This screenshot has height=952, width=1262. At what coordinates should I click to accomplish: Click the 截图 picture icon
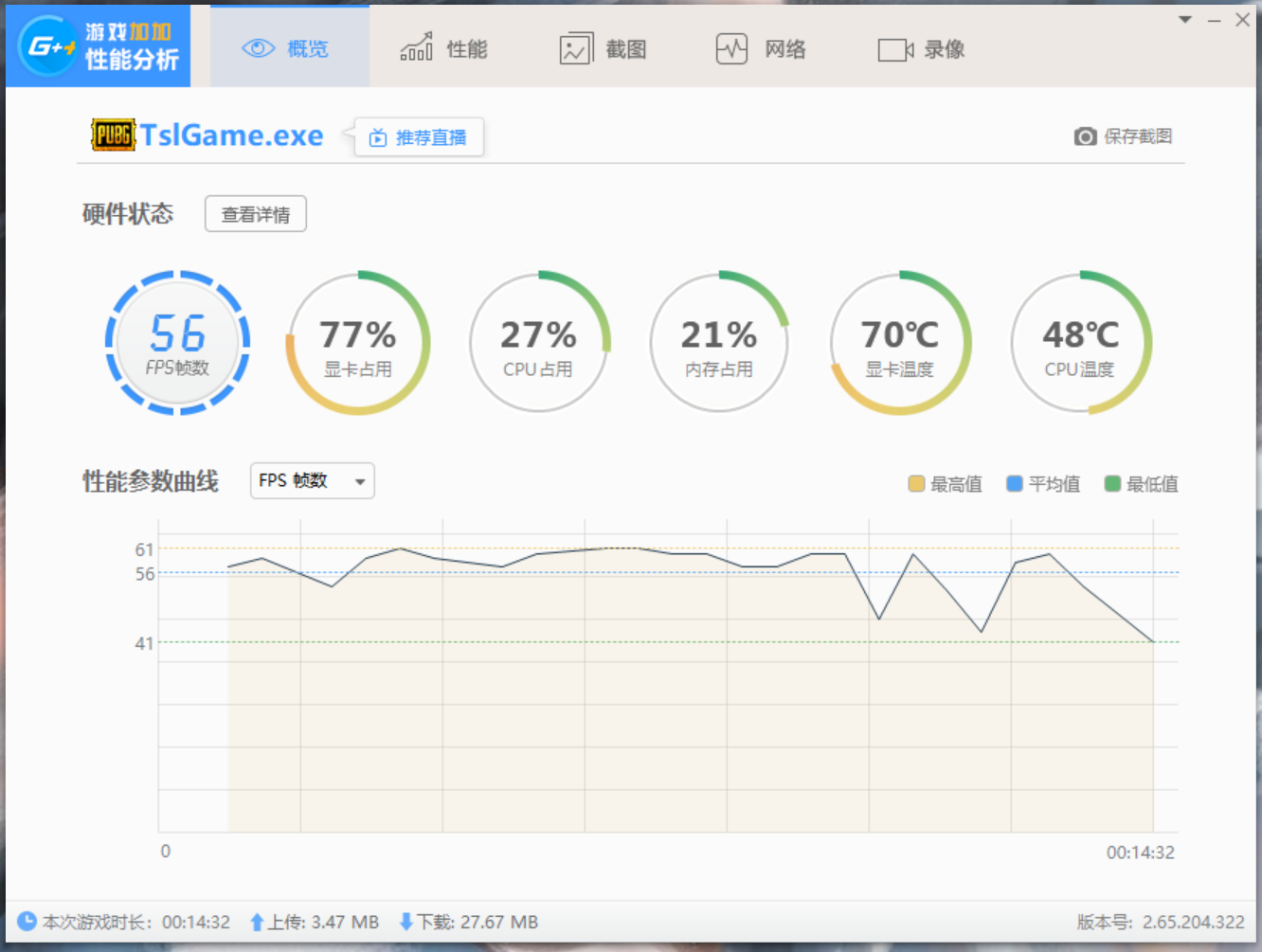click(576, 49)
